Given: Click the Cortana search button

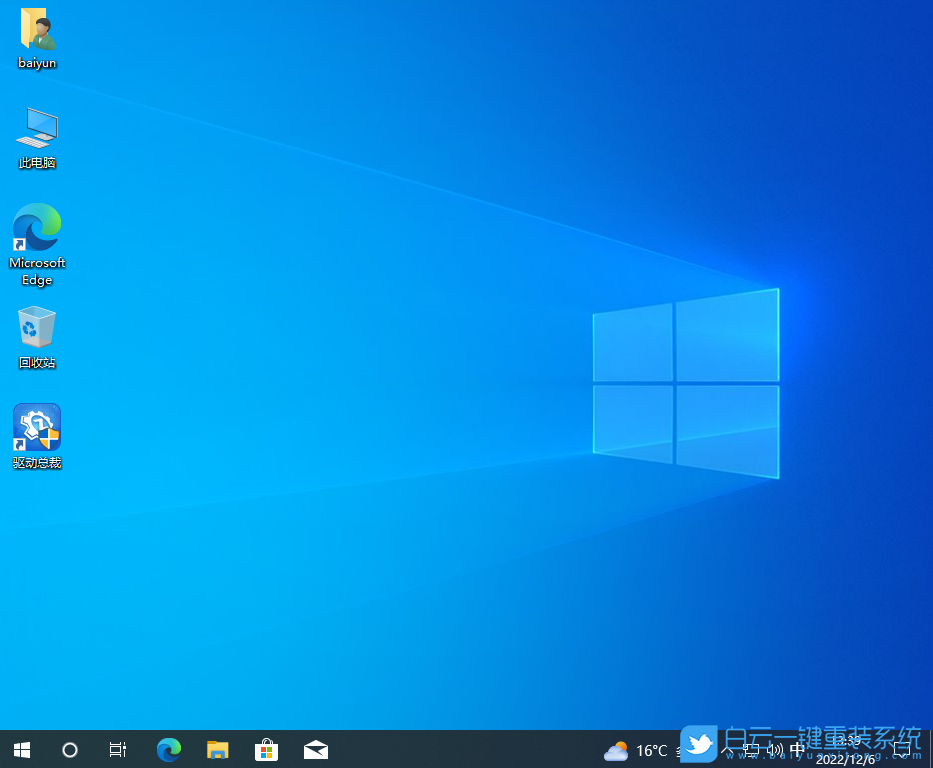Looking at the screenshot, I should (69, 749).
